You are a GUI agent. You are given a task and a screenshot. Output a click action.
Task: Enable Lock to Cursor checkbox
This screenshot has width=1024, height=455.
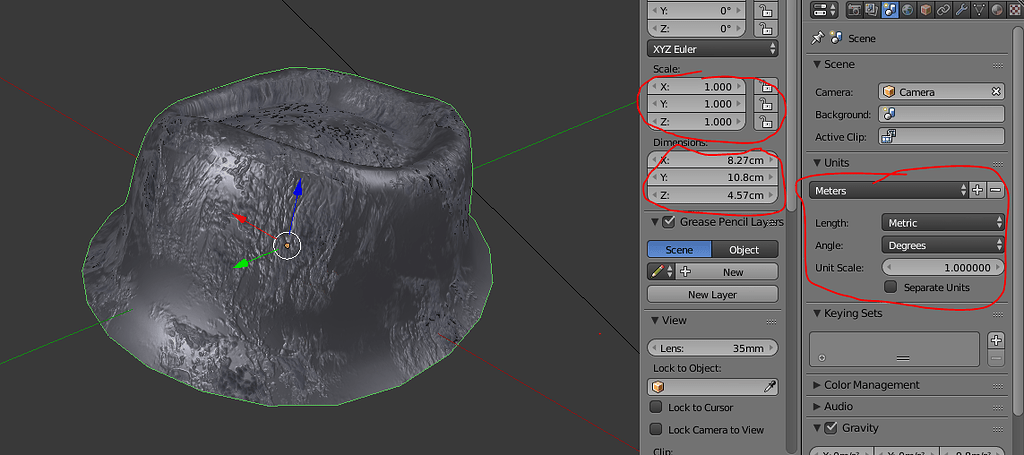tap(656, 407)
